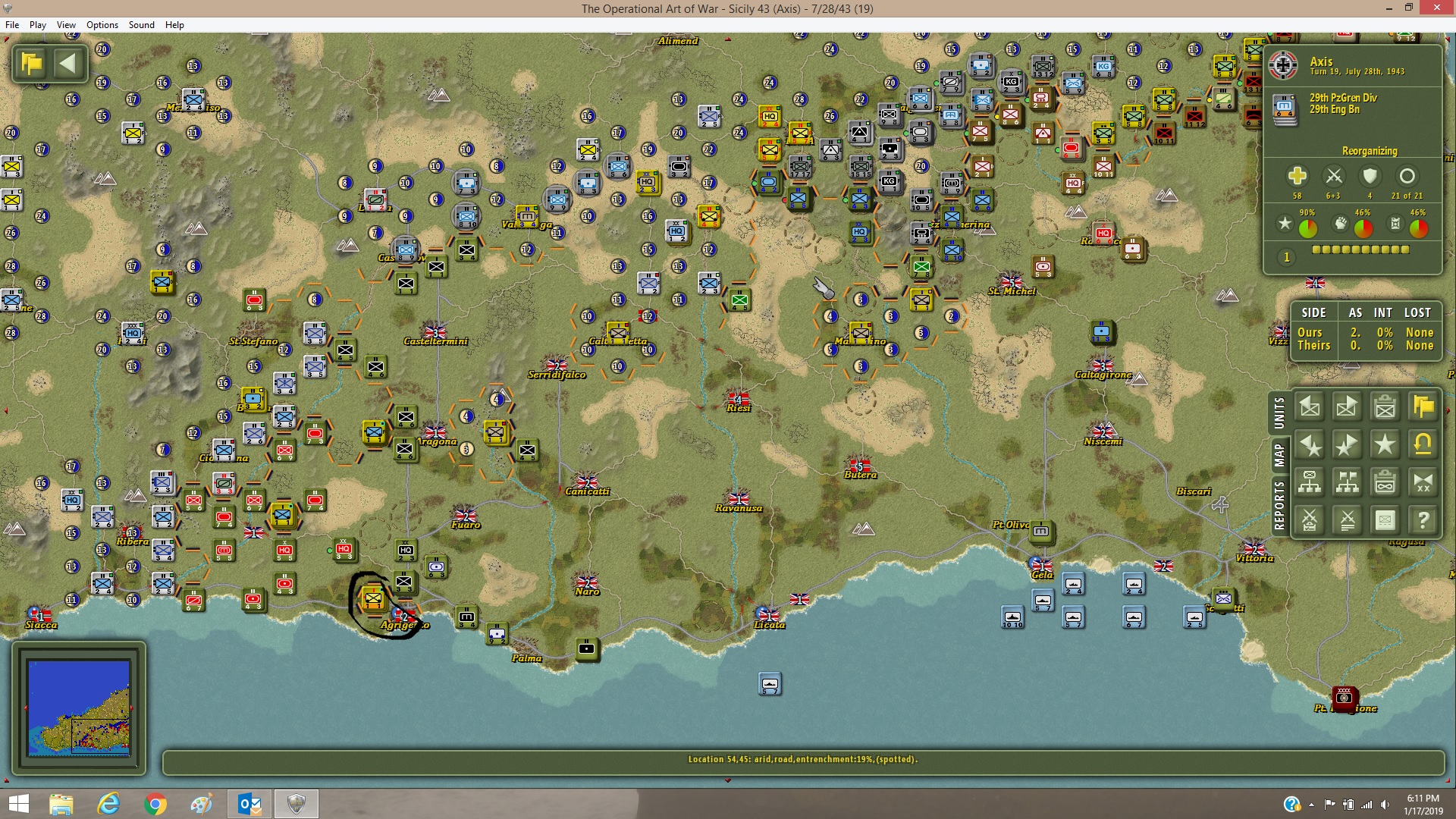Click Canicatti town flag marker
Screen dimensions: 1456x819
[586, 481]
